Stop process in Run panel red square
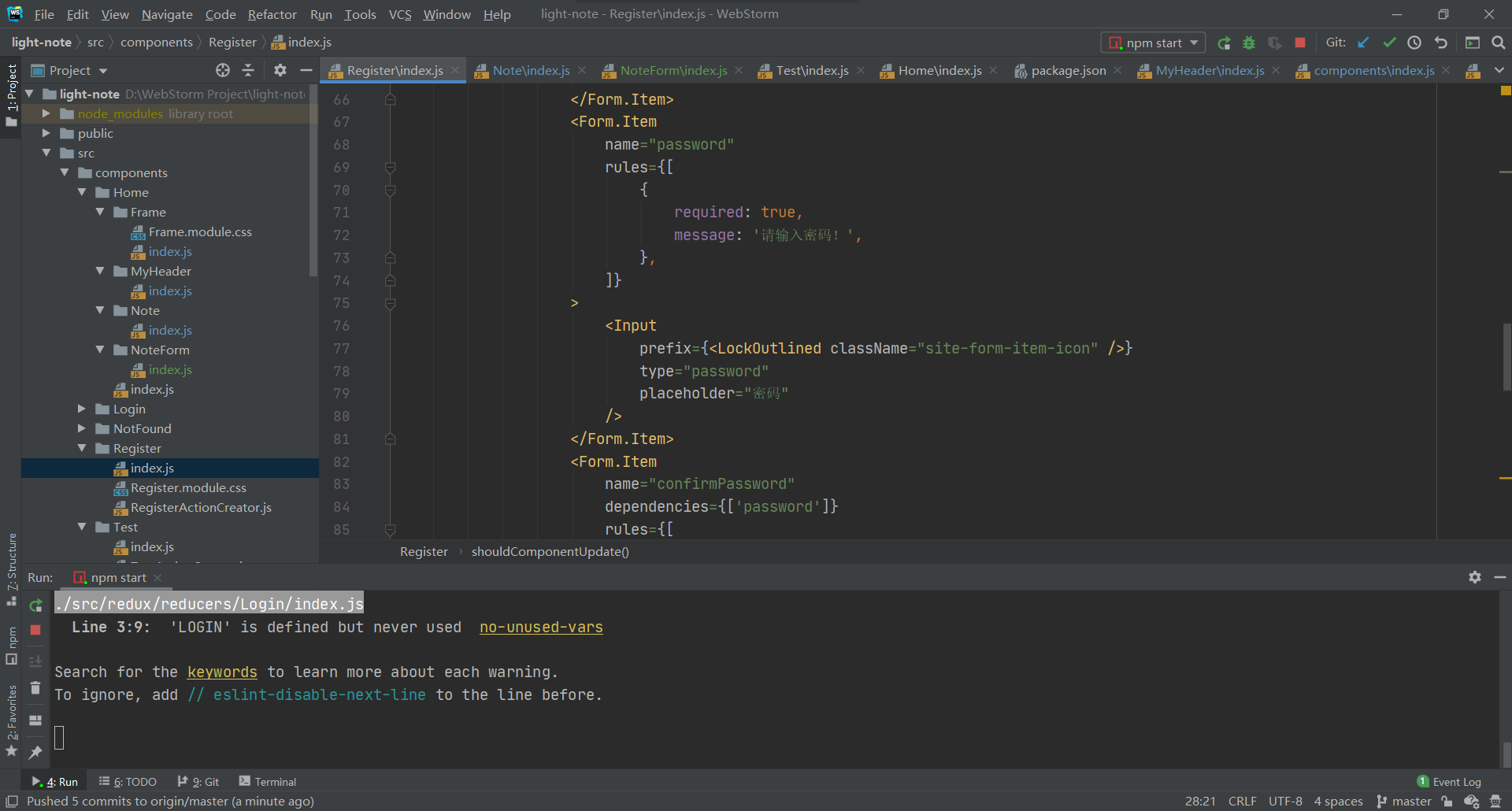 [35, 630]
